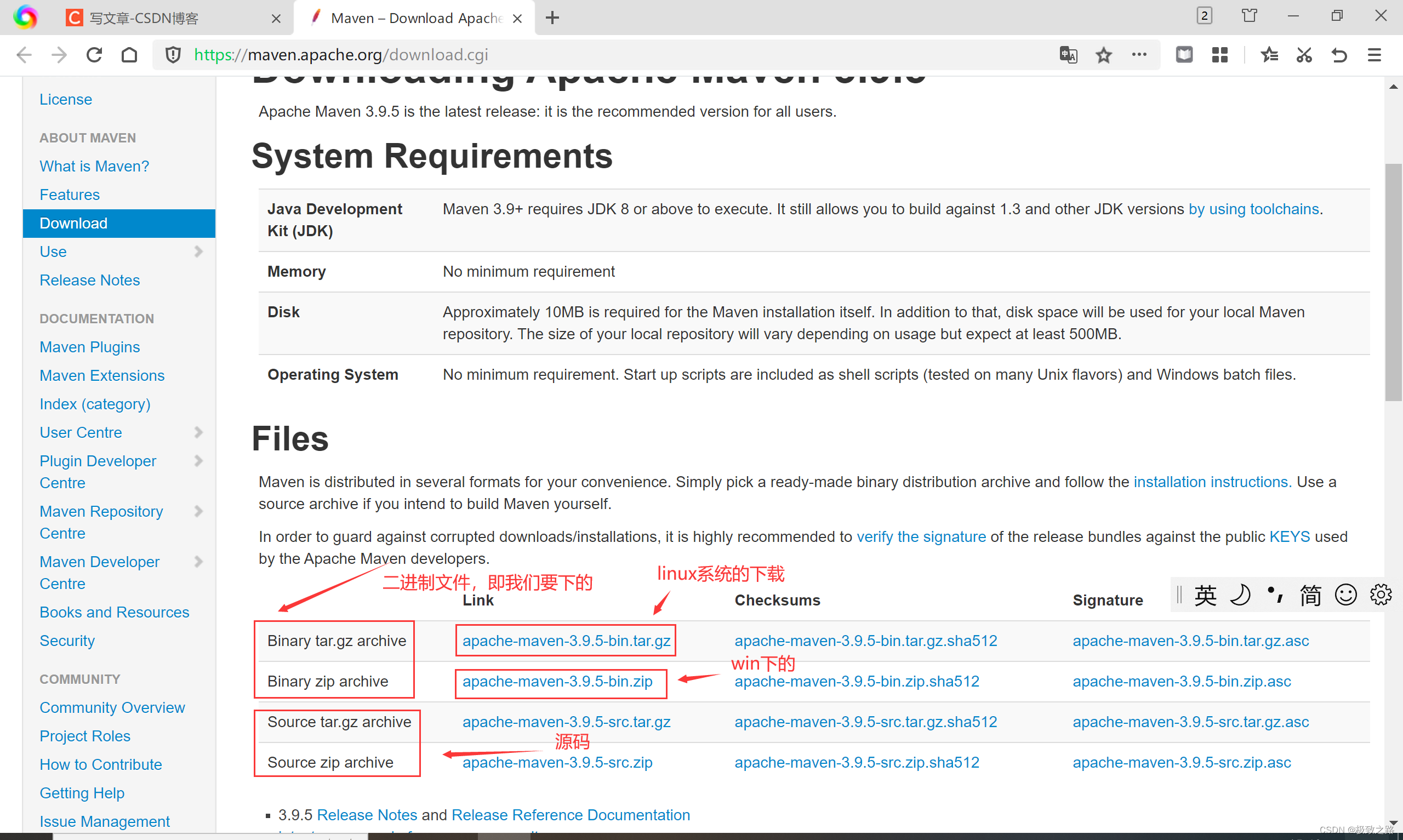Open apache-maven-3.9.5-bin.zip.sha512 checksum
Screen dimensions: 1403x840
857,682
